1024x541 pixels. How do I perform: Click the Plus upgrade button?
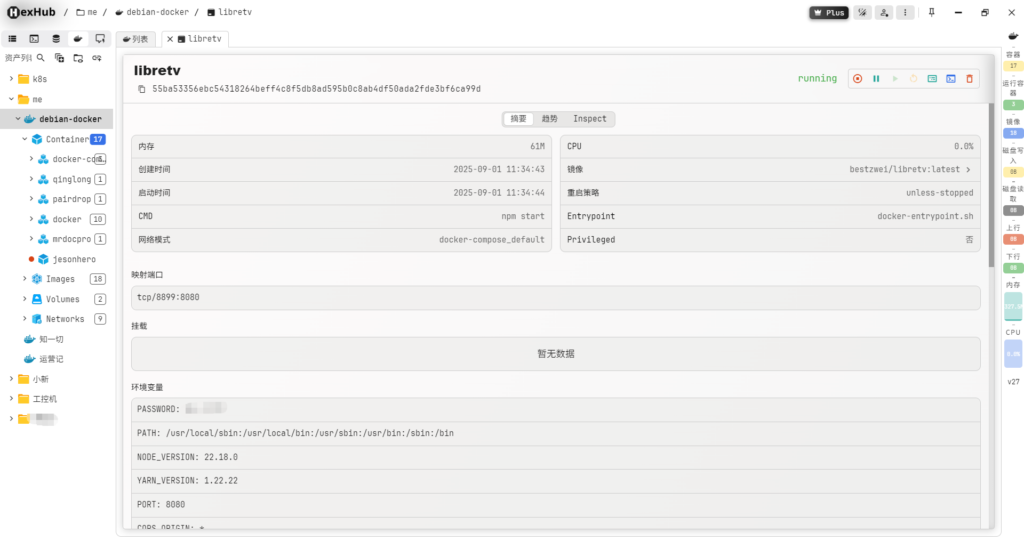coord(829,13)
